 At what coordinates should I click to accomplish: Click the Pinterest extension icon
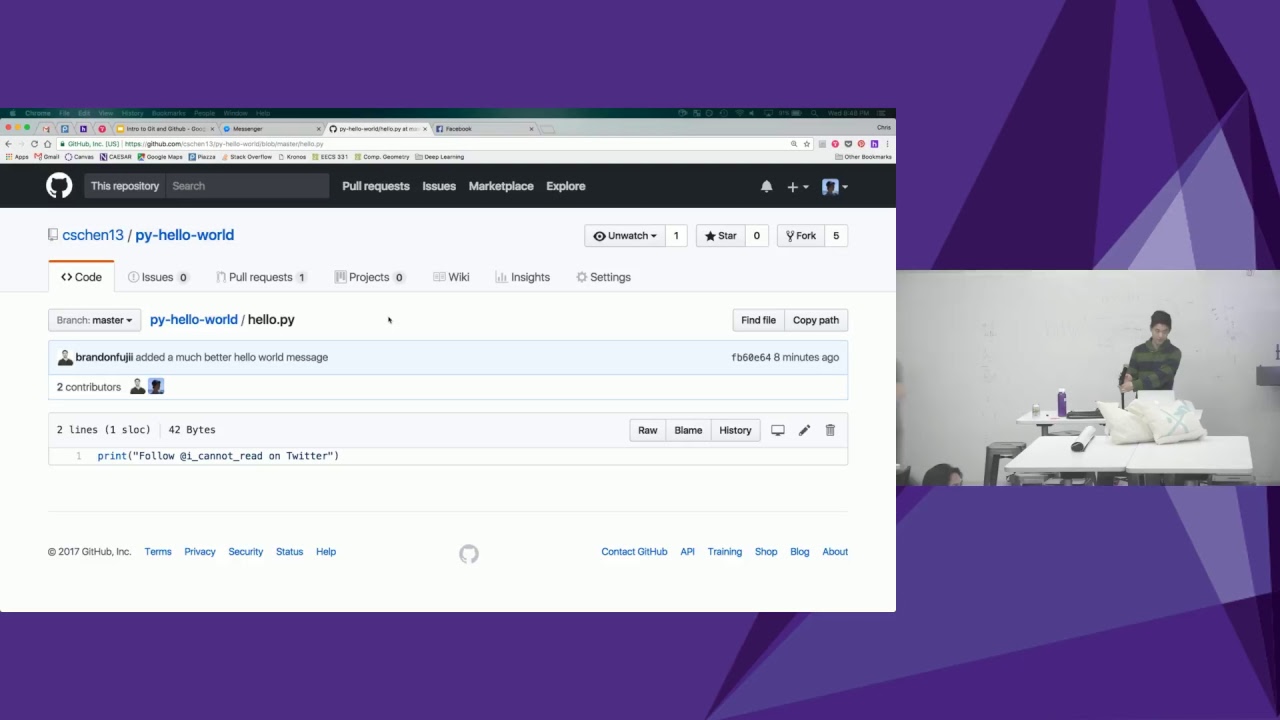pos(861,144)
